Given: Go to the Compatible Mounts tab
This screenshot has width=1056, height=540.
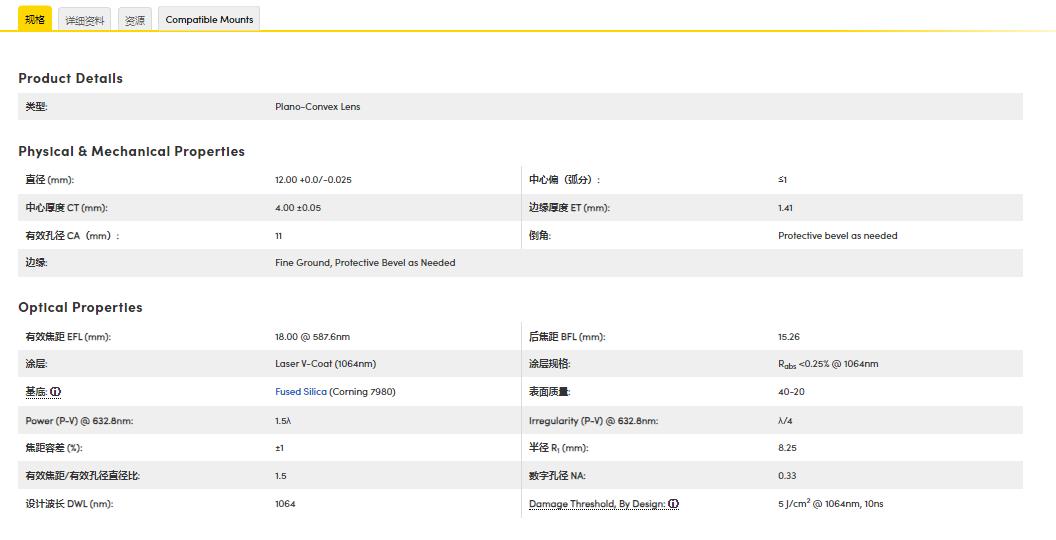Looking at the screenshot, I should pos(209,20).
